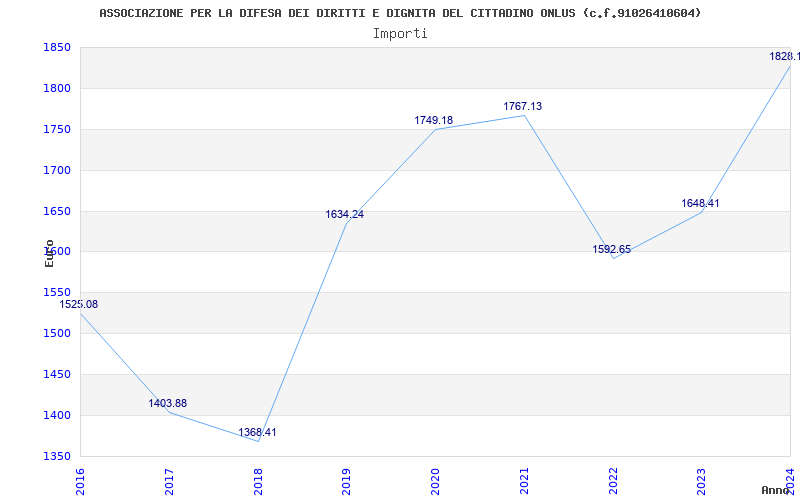Click y-axis tick value 1700
The height and width of the screenshot is (500, 800).
click(x=57, y=170)
